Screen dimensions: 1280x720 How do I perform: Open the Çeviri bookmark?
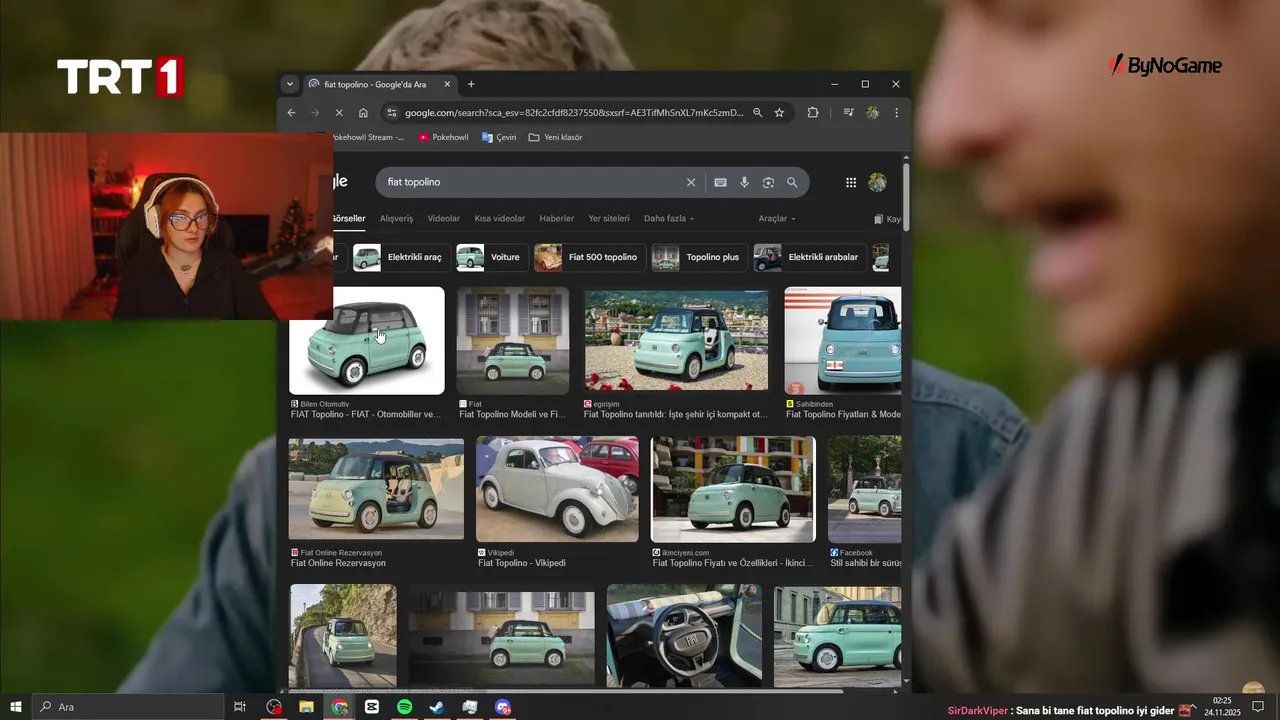click(499, 137)
